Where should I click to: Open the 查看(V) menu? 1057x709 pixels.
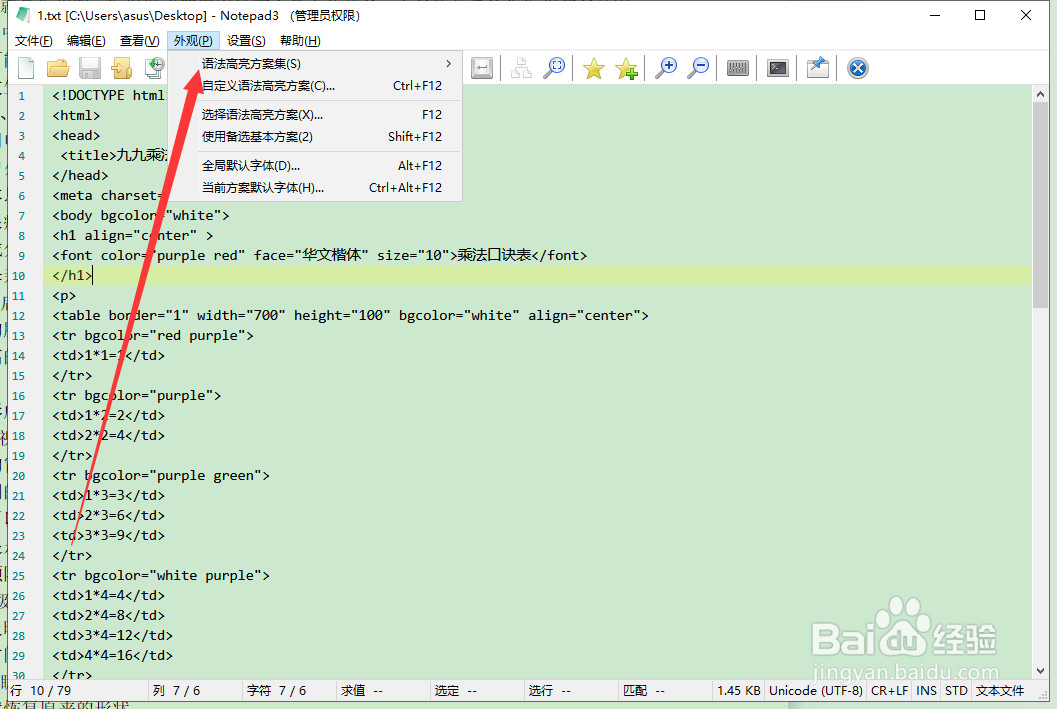coord(140,40)
